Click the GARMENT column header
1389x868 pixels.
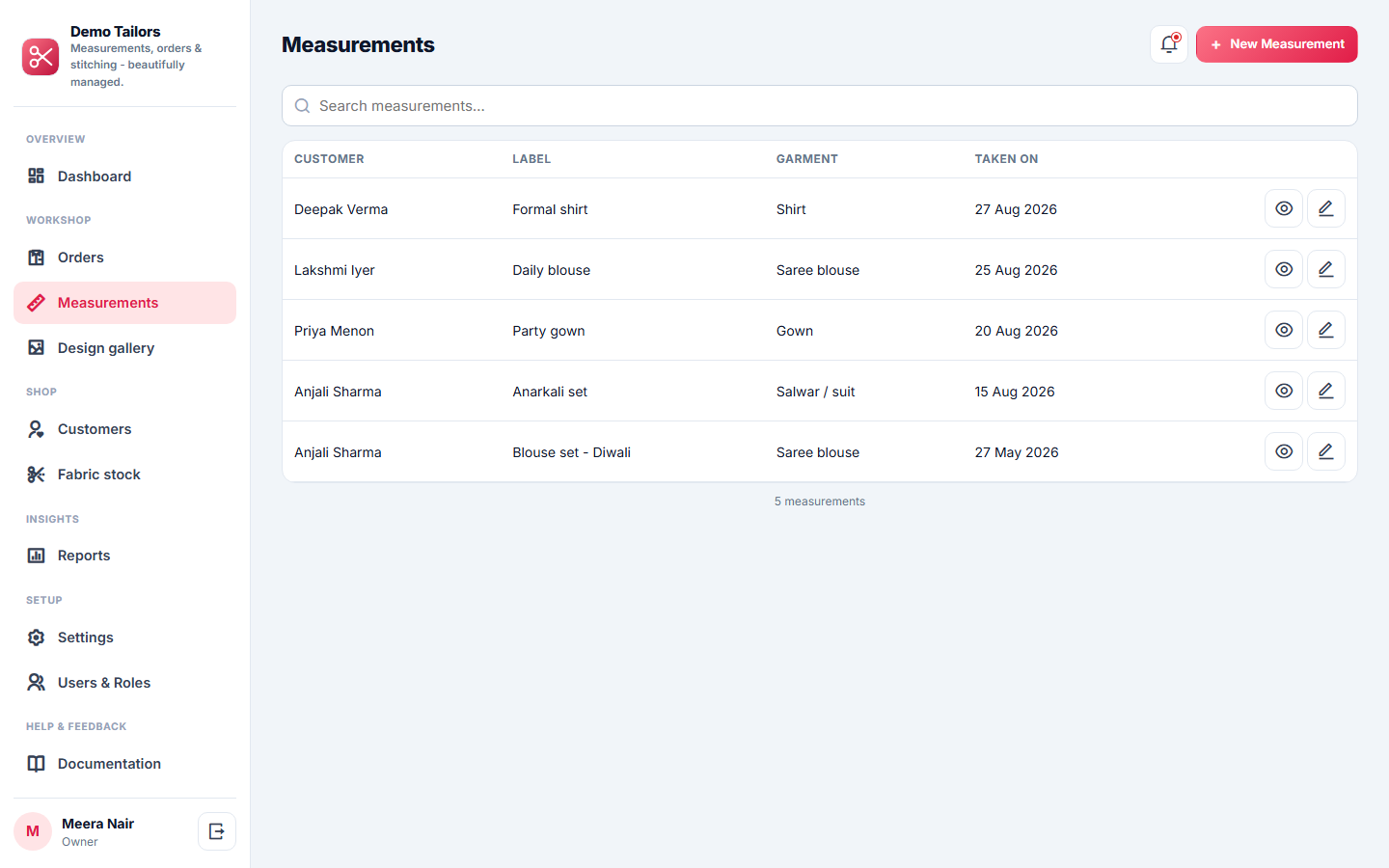pos(807,159)
